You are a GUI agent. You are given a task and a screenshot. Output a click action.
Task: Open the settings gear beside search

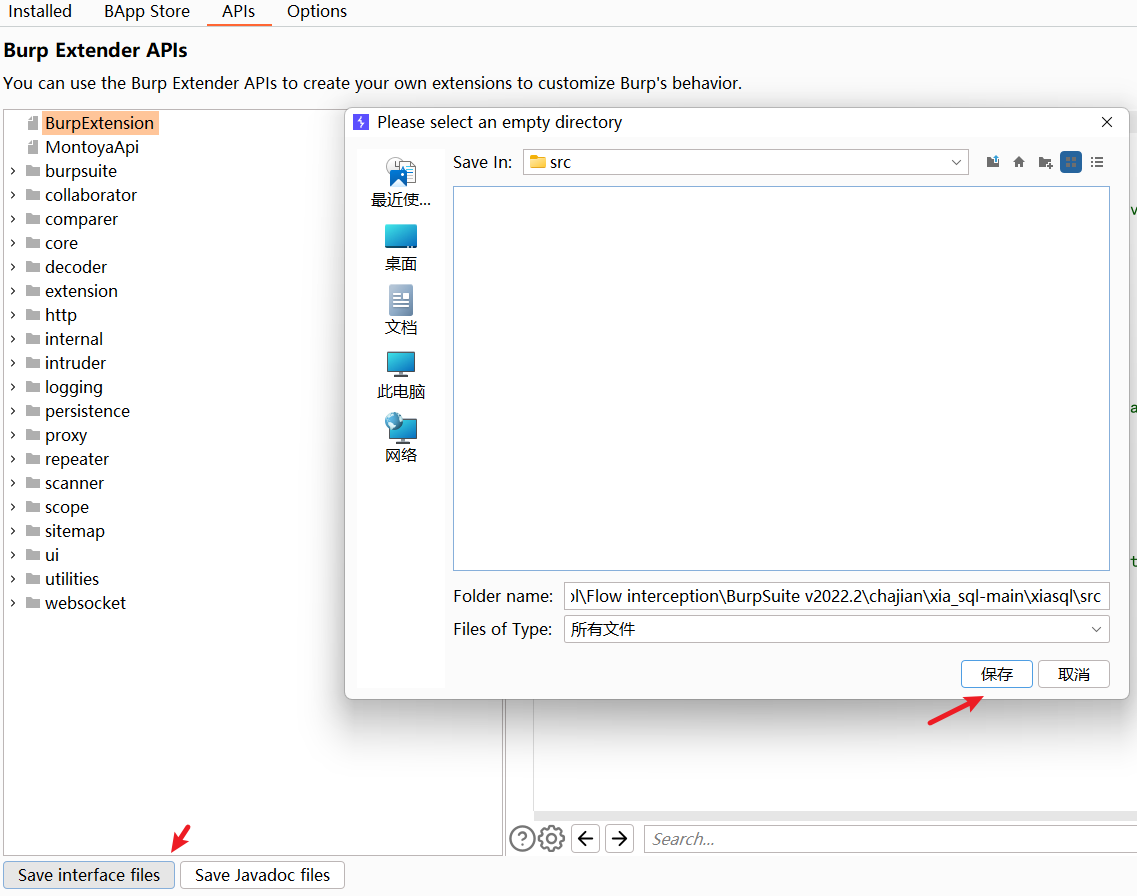point(551,839)
